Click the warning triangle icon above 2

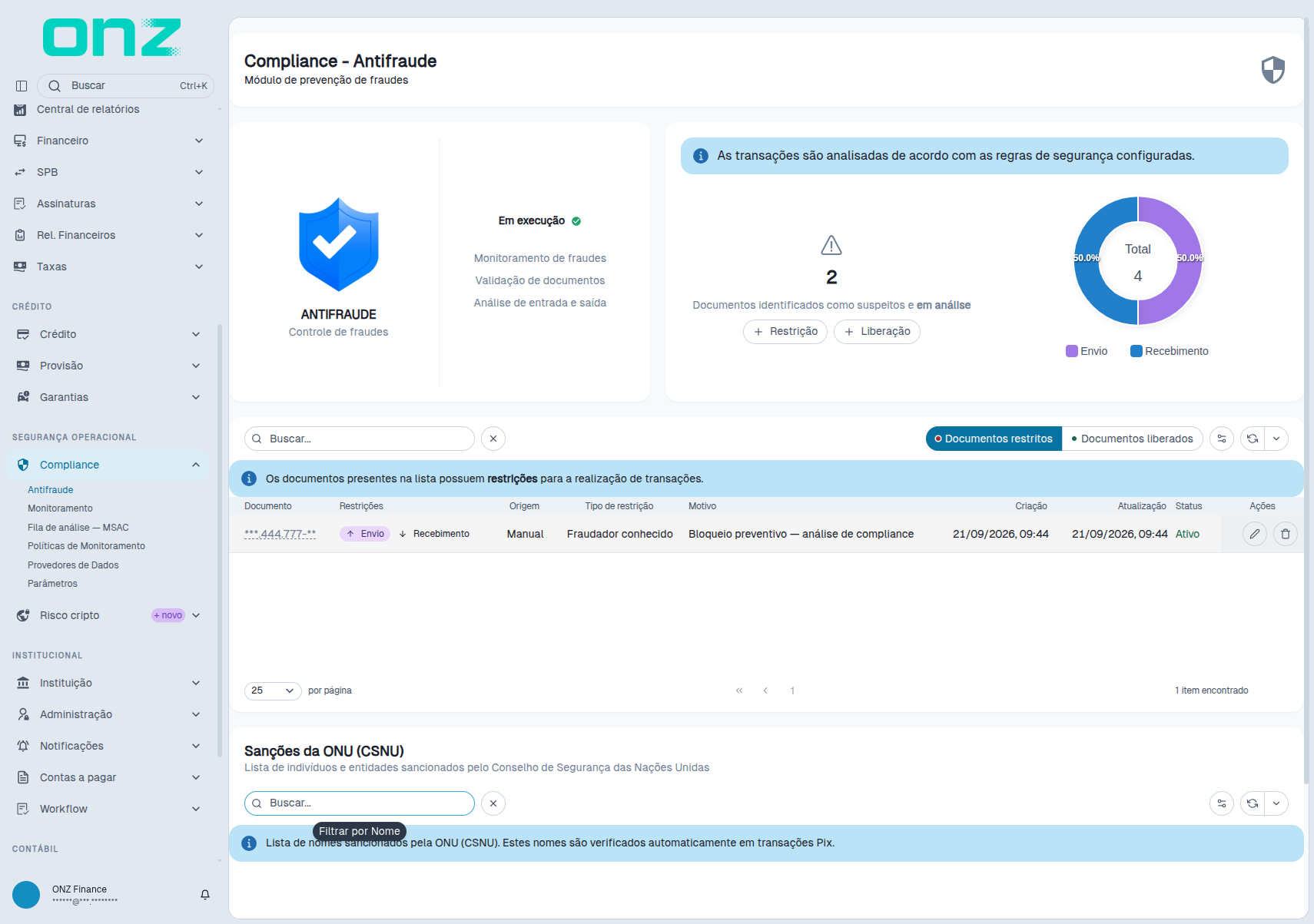[831, 245]
